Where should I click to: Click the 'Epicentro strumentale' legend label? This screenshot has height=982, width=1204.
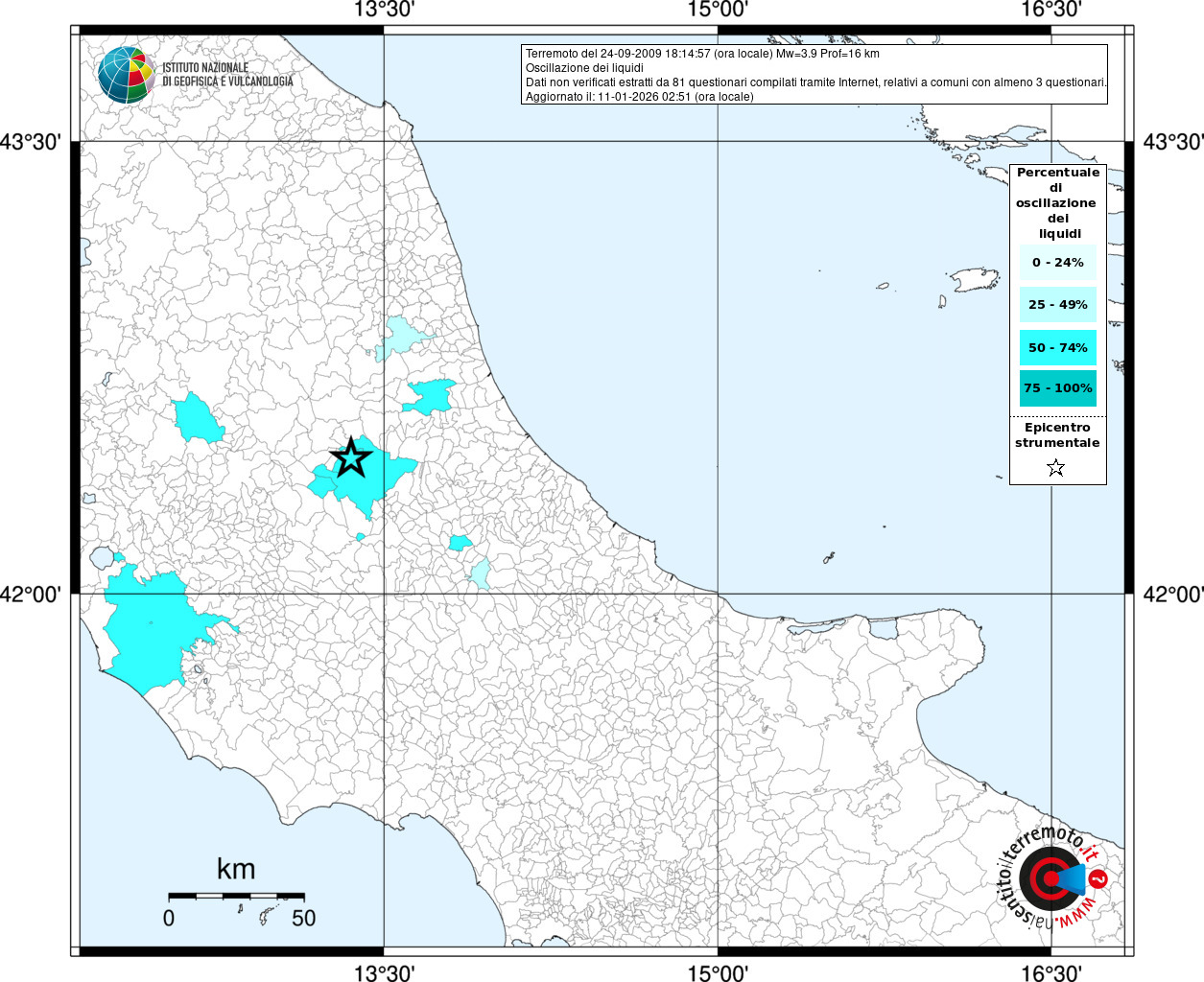coord(1057,435)
